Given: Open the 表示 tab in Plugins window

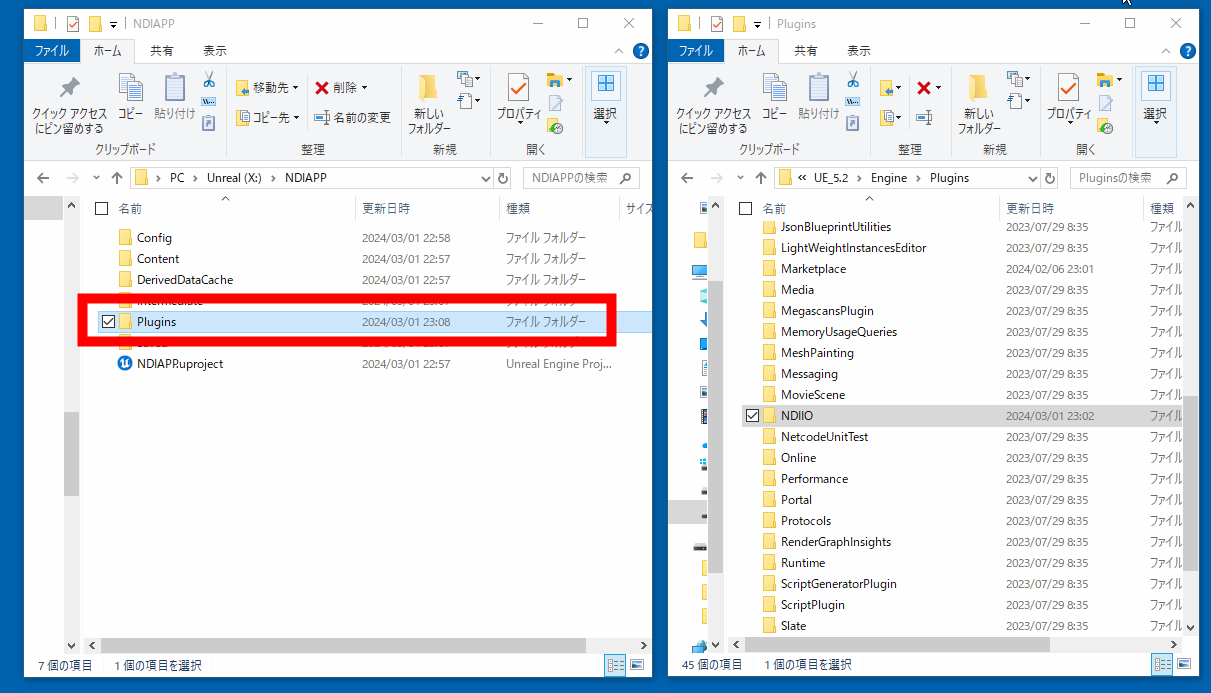Looking at the screenshot, I should pyautogui.click(x=858, y=51).
